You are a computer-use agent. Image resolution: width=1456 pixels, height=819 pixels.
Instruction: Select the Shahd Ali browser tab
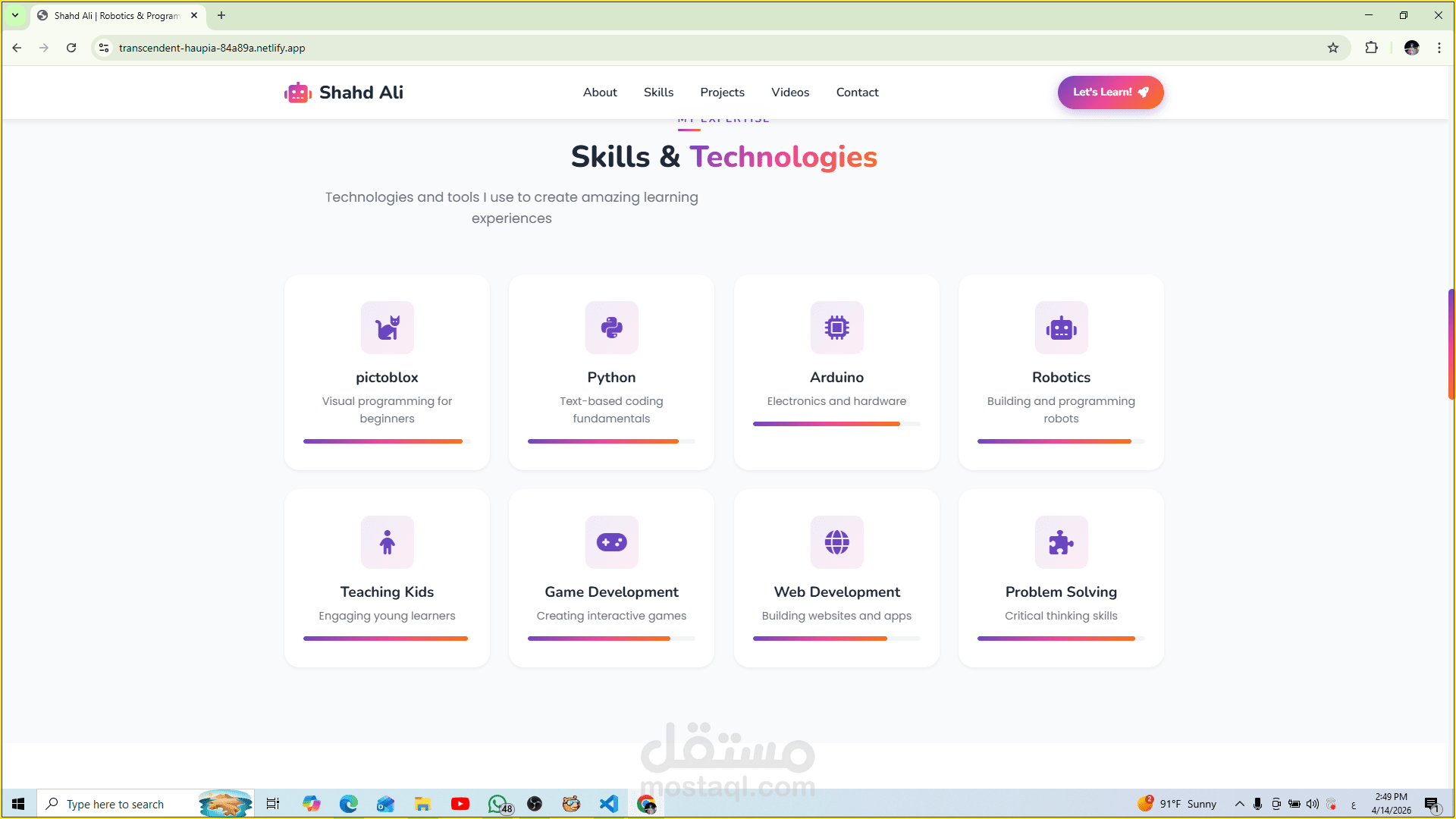pos(118,16)
